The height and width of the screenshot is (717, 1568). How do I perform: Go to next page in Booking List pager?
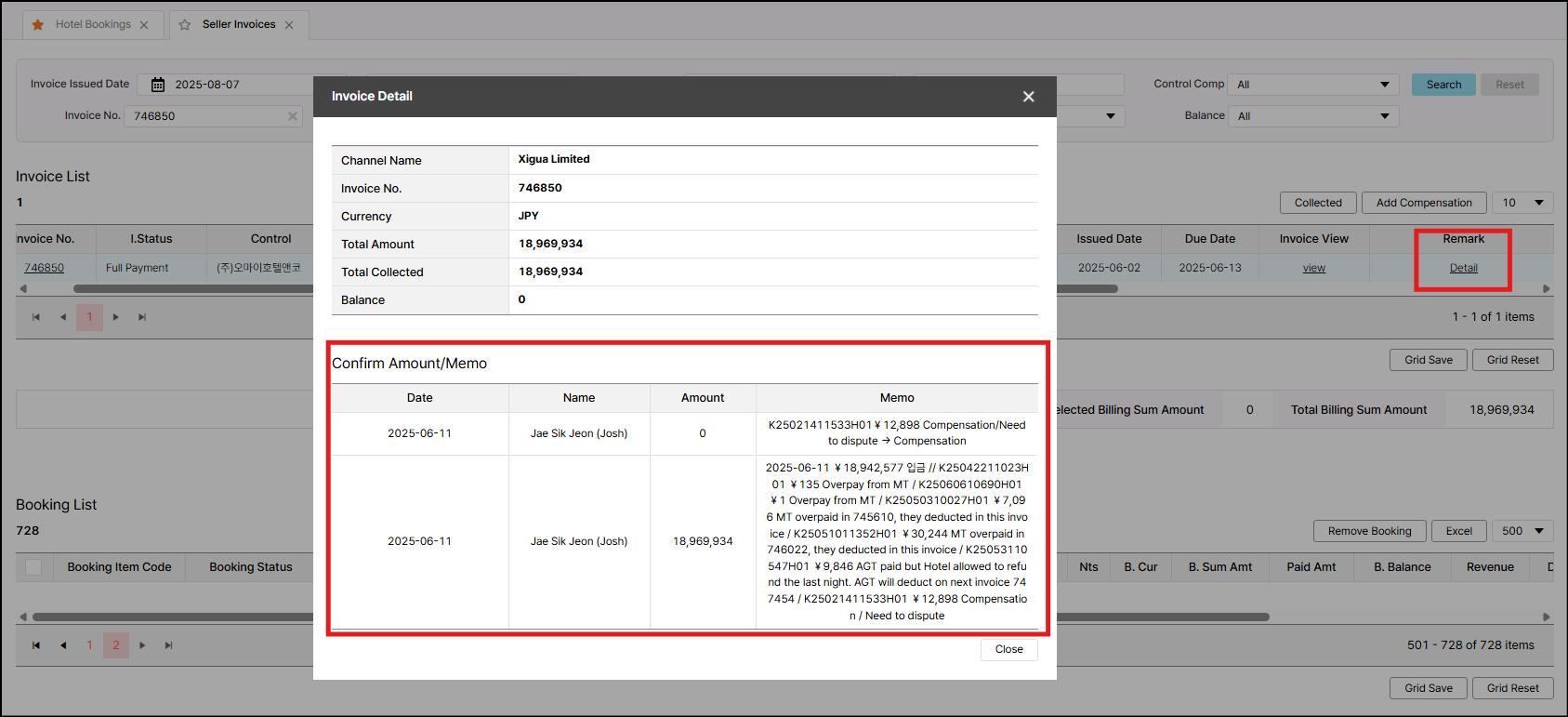tap(142, 645)
